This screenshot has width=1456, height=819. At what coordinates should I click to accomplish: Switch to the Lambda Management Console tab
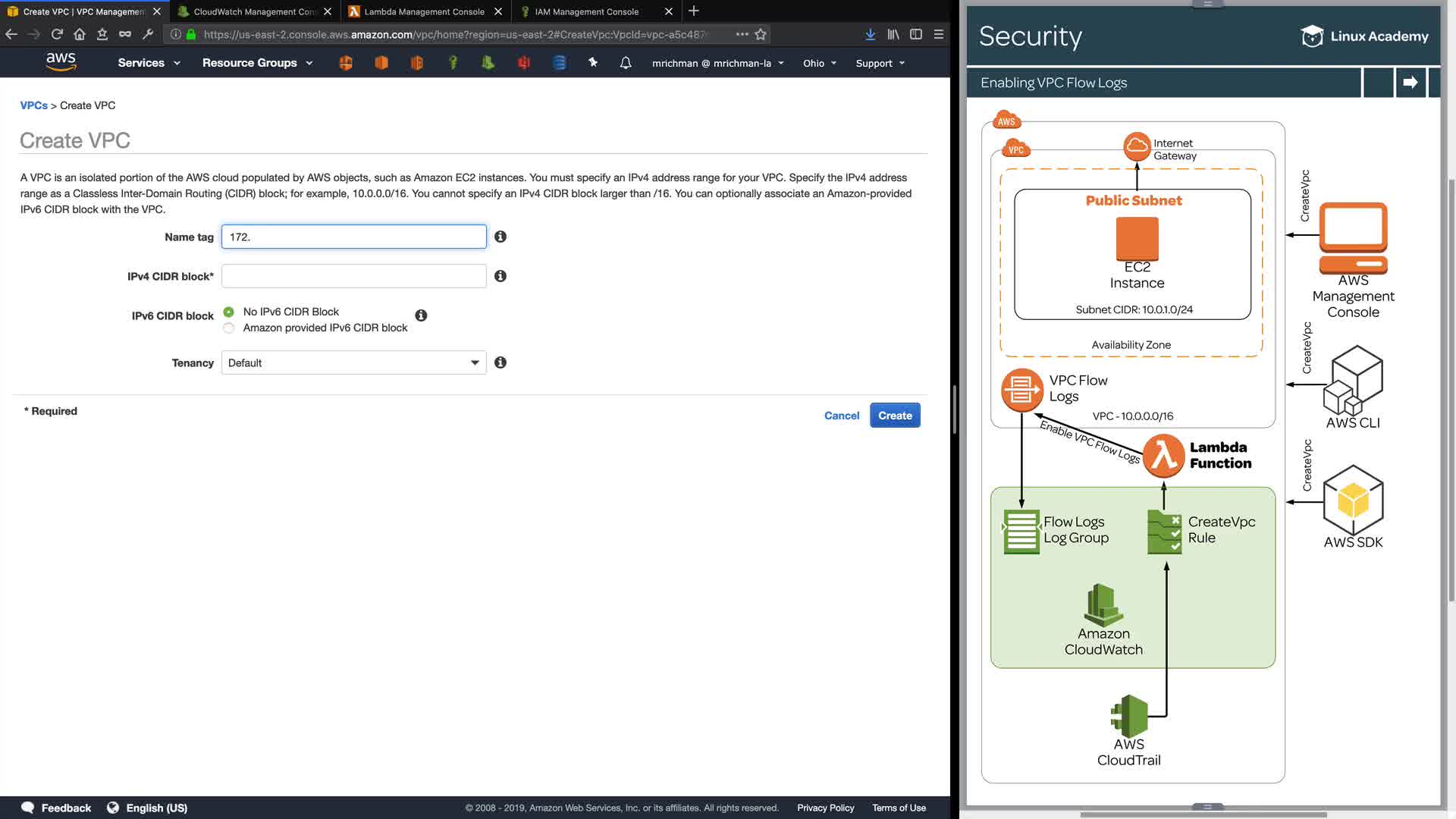(424, 11)
